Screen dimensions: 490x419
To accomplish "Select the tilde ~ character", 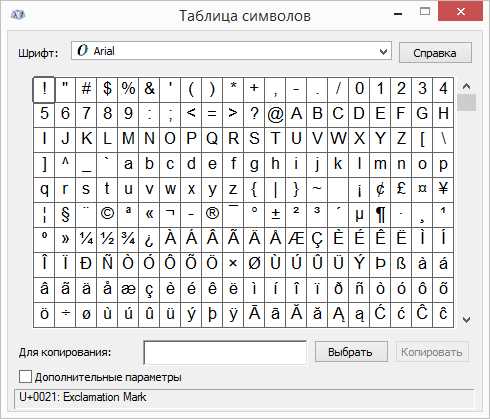I will click(317, 190).
